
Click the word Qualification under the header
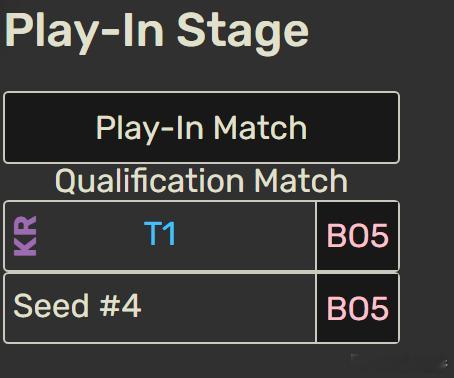(149, 180)
